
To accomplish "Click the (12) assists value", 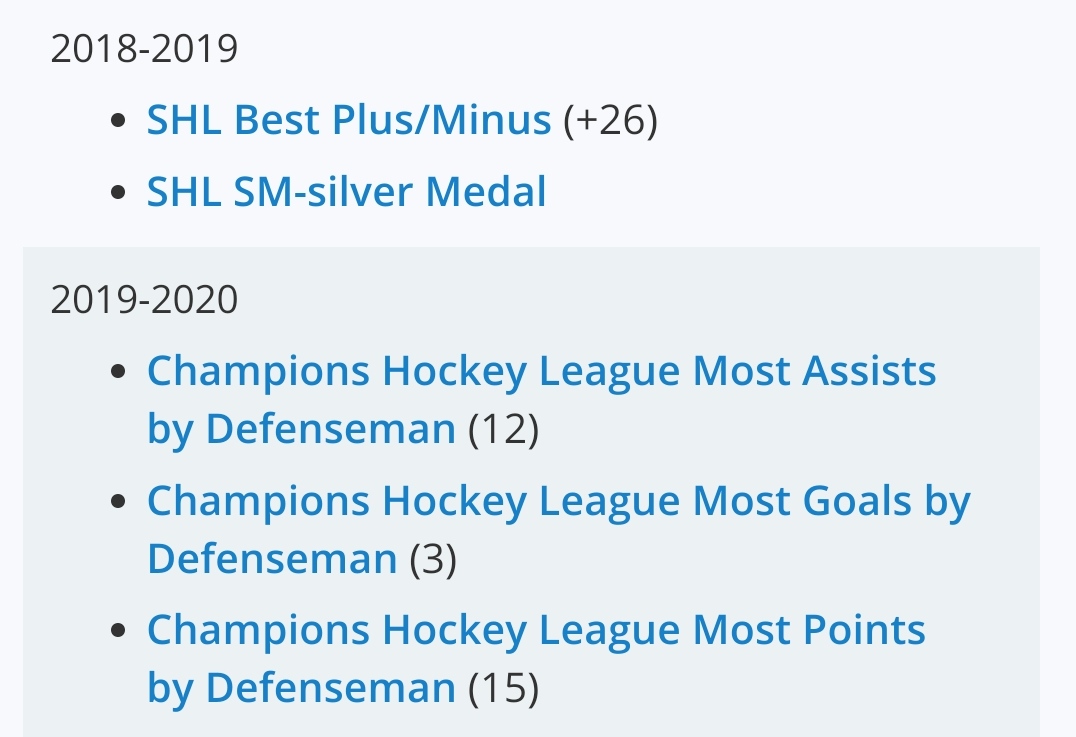I will 503,429.
